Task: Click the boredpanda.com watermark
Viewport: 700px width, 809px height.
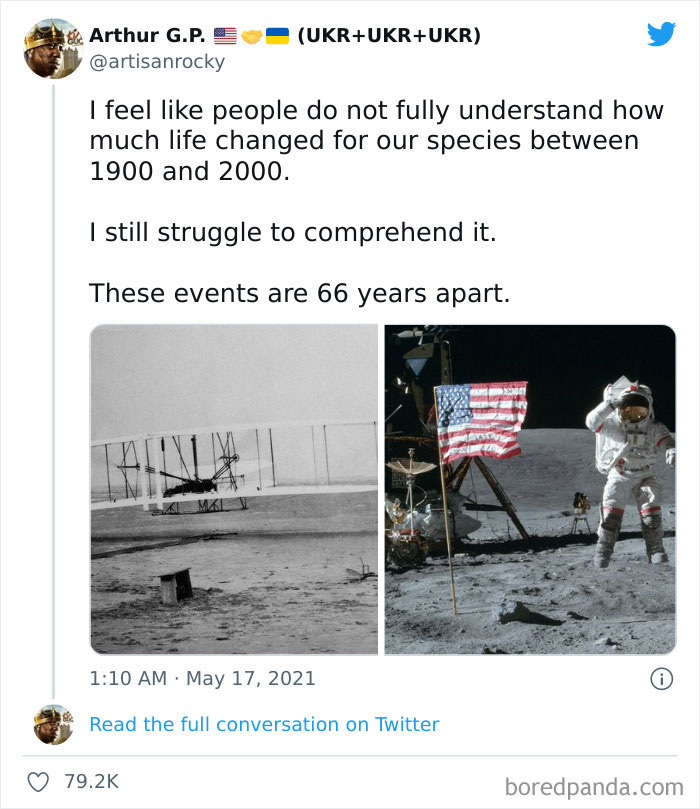Action: [x=593, y=784]
